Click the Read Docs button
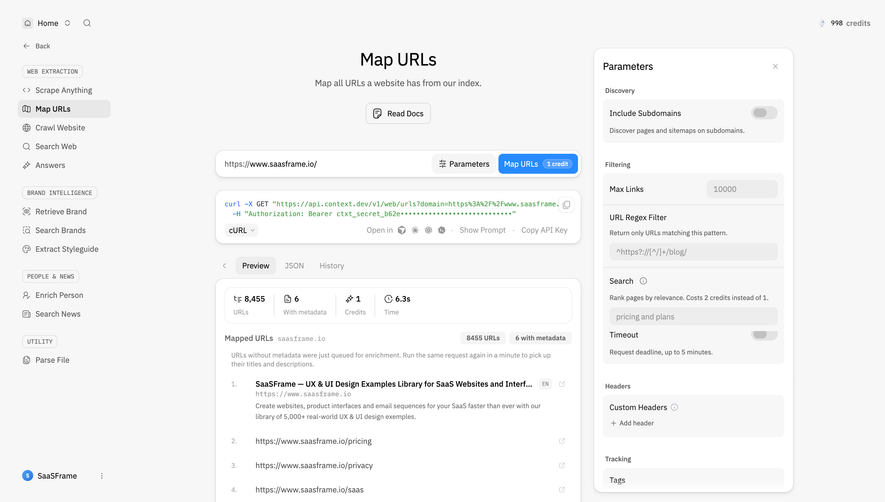The image size is (885, 502). click(398, 114)
